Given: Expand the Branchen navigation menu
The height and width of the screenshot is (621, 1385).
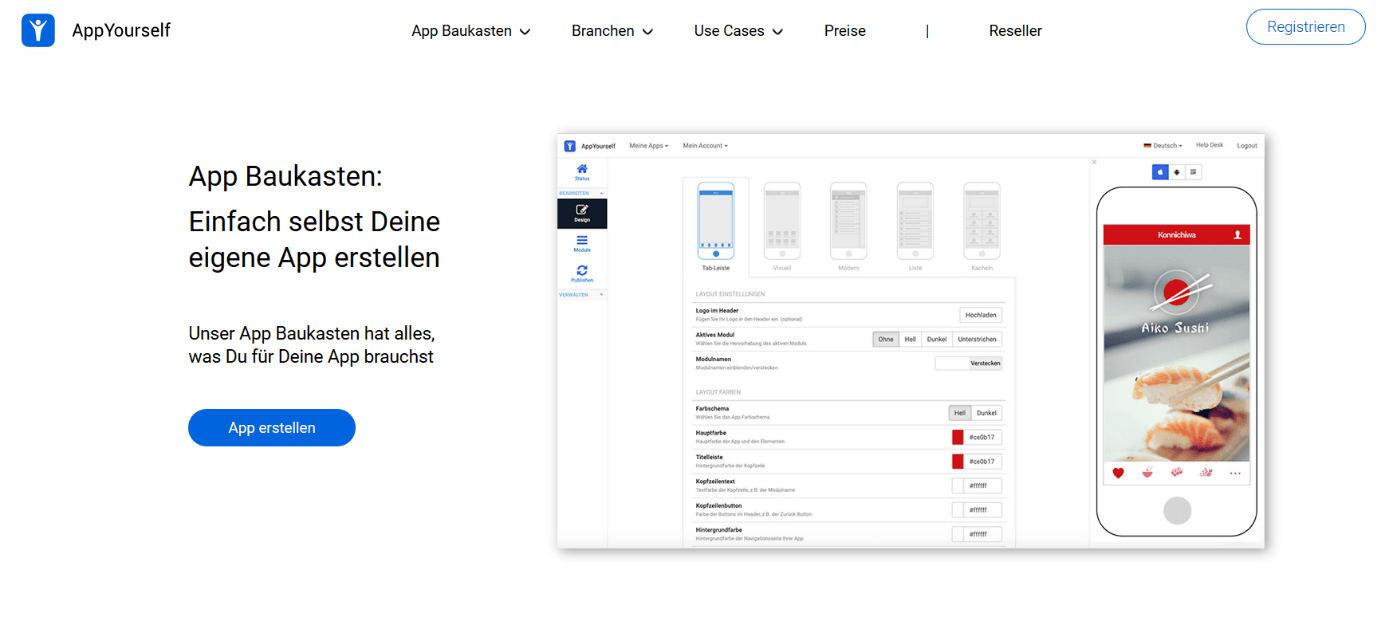Looking at the screenshot, I should (612, 31).
